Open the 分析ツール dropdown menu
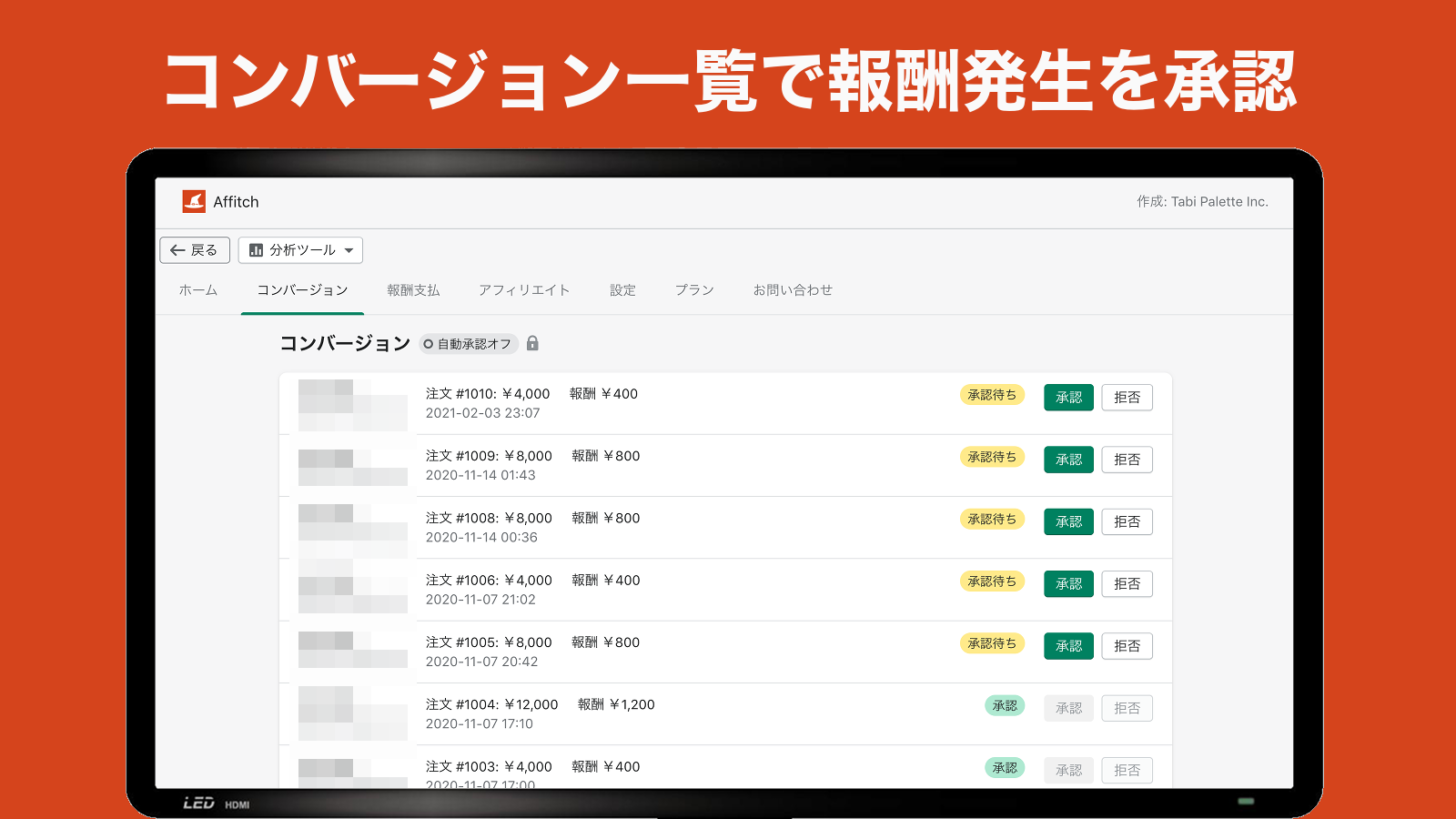Image resolution: width=1456 pixels, height=819 pixels. 301,249
